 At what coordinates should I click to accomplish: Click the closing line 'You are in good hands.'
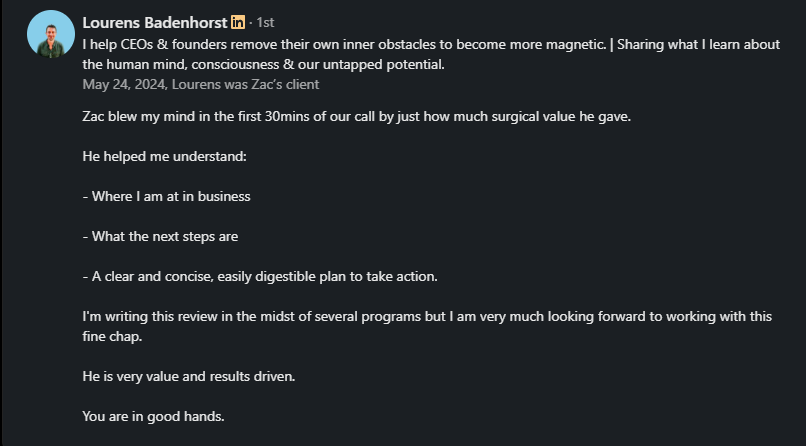tap(153, 417)
